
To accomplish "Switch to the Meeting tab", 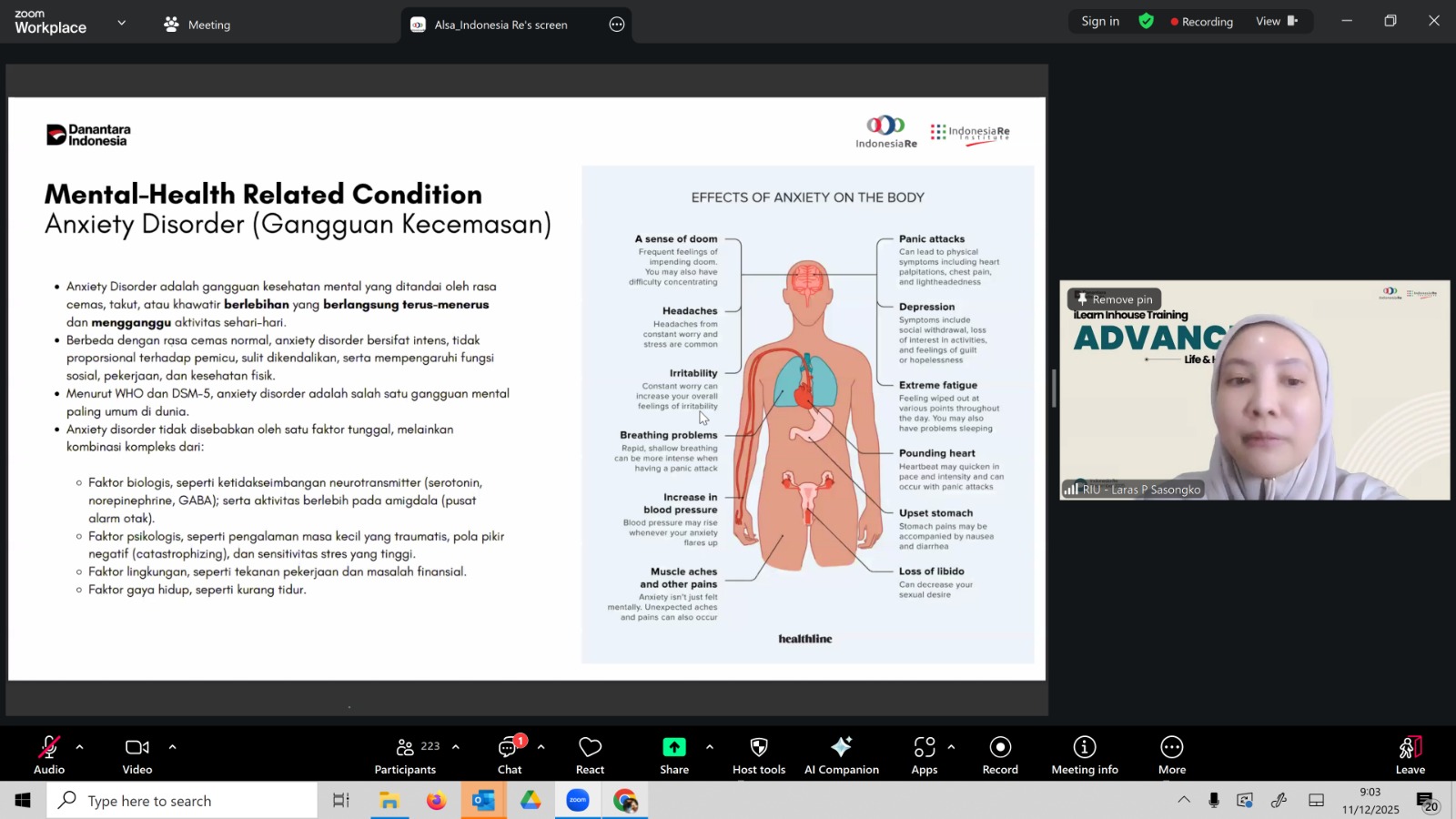I will coord(197,25).
